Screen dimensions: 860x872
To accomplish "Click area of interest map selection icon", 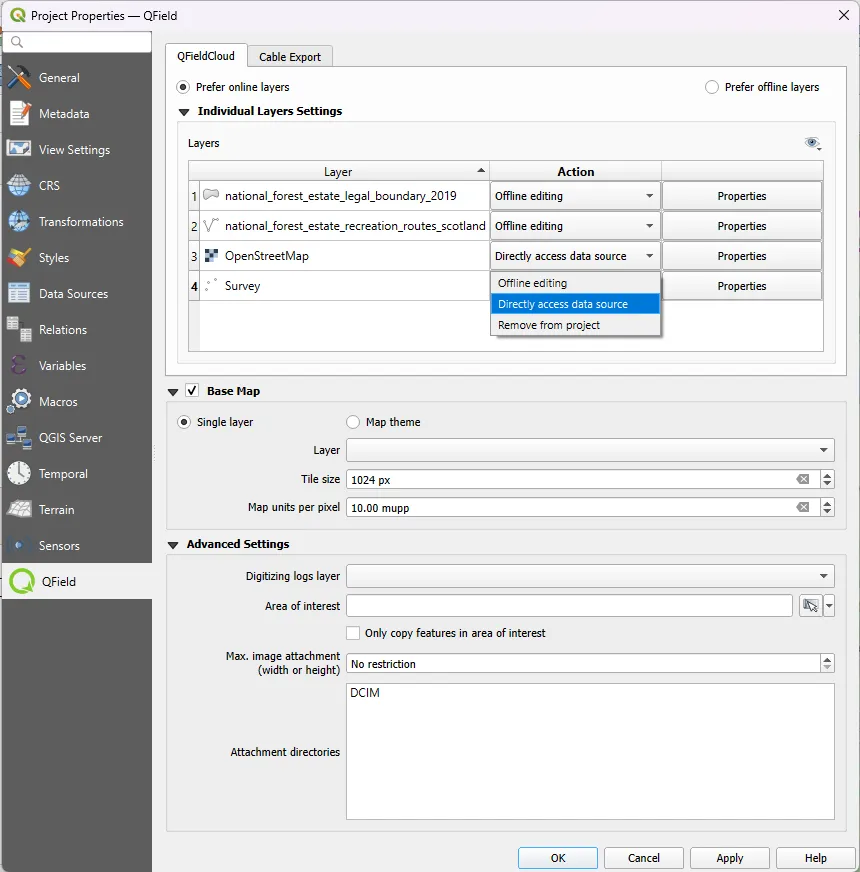I will tap(811, 606).
